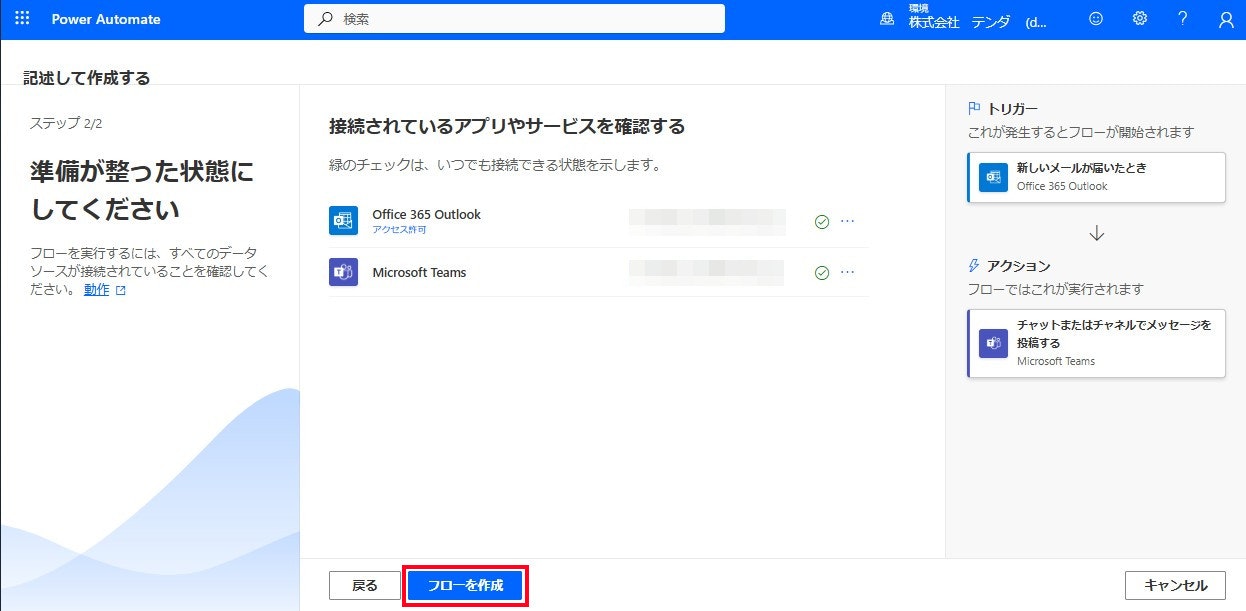This screenshot has height=611, width=1246.
Task: Click the キャンセル button
Action: tap(1175, 586)
